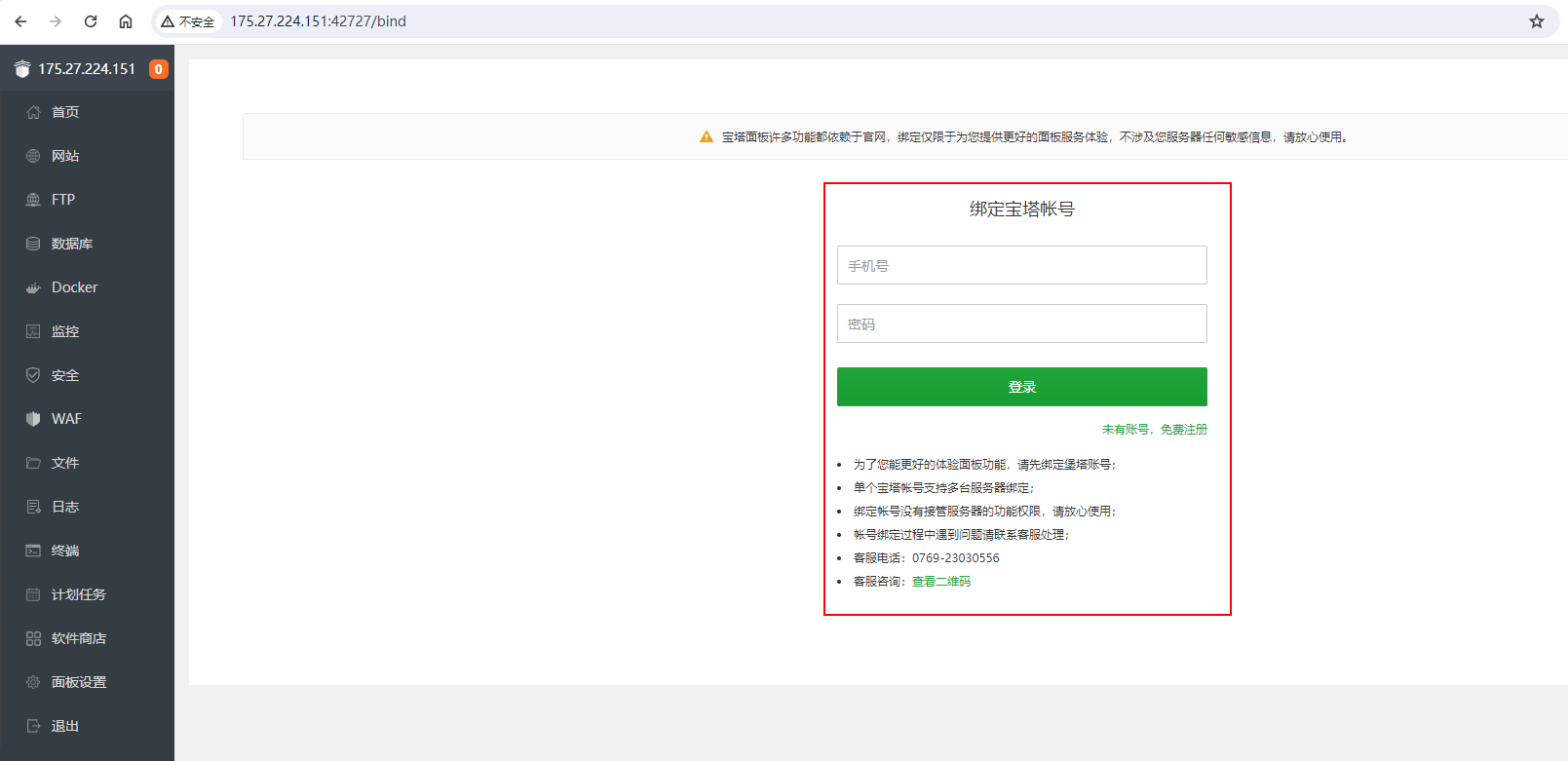The height and width of the screenshot is (761, 1568).
Task: Bookmark page with the star icon
Action: [x=1537, y=21]
